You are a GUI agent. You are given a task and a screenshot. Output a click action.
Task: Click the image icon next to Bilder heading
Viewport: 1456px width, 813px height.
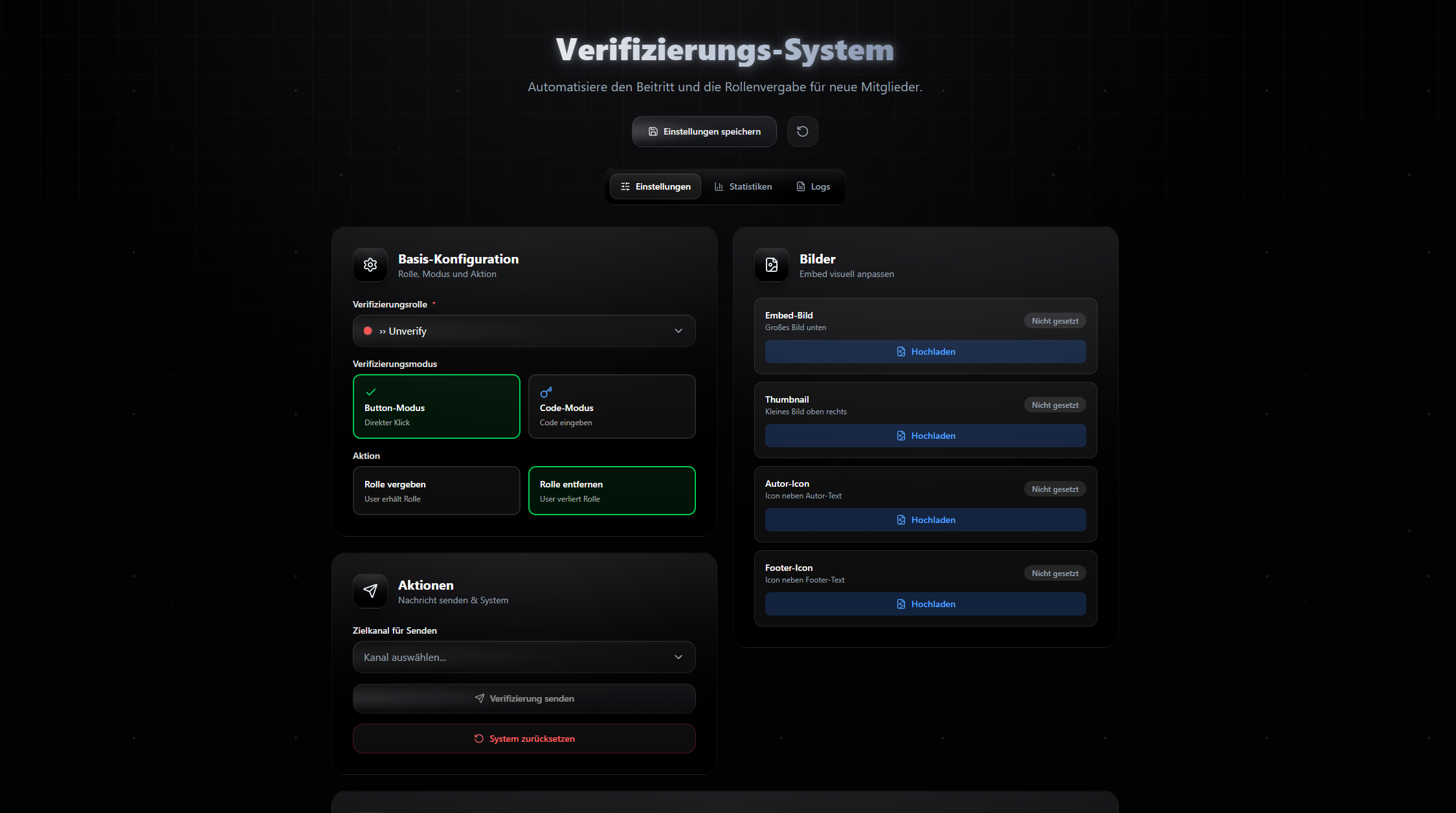point(771,265)
